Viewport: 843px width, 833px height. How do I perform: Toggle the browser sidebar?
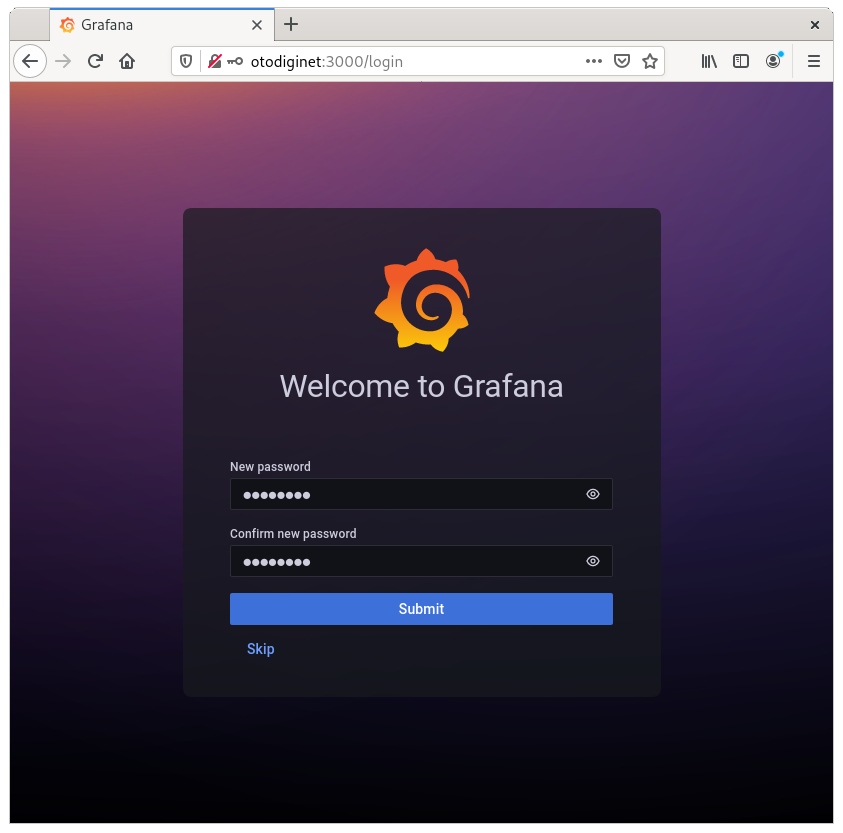point(741,61)
